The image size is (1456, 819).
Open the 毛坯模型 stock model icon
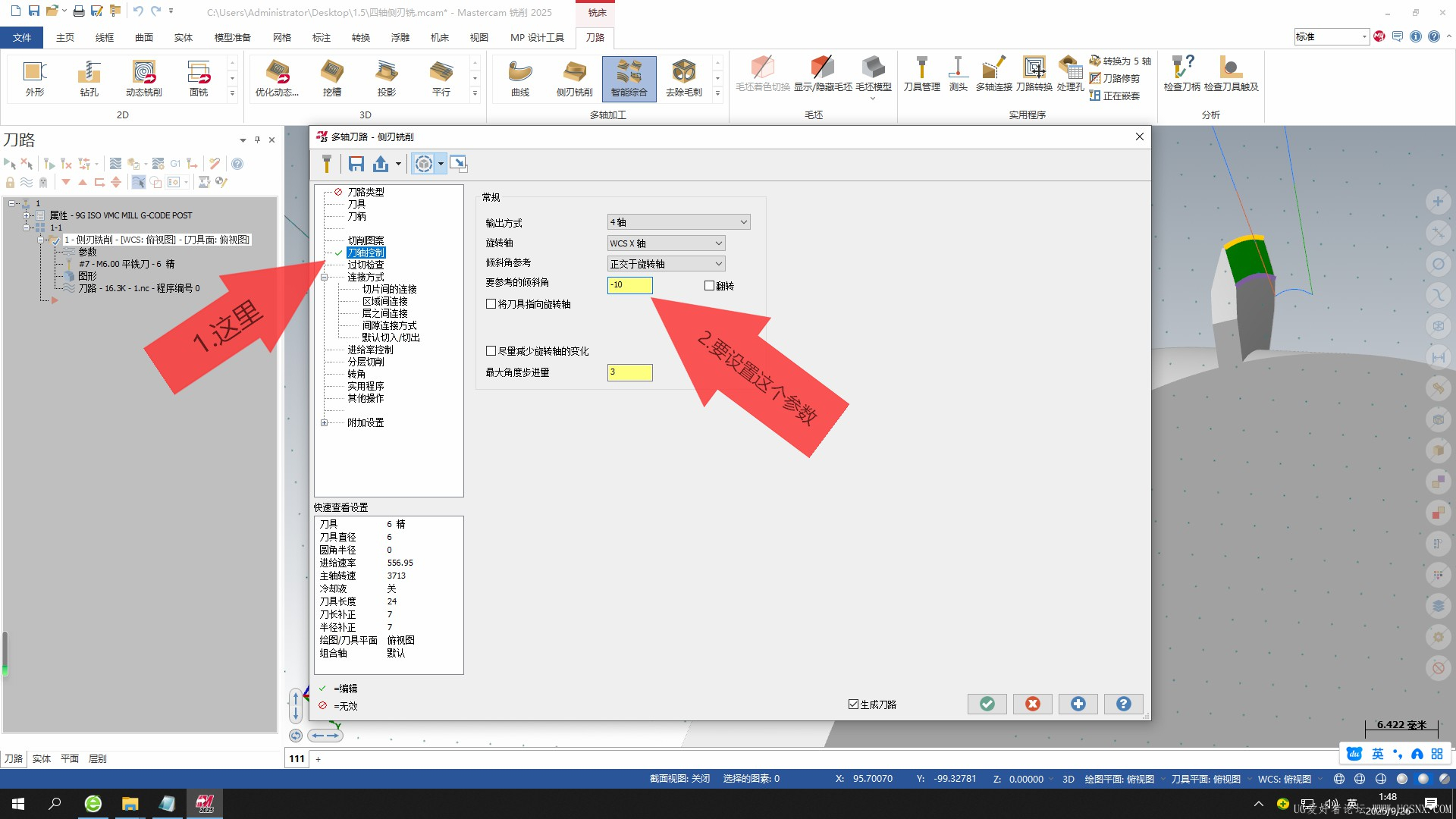[x=874, y=74]
